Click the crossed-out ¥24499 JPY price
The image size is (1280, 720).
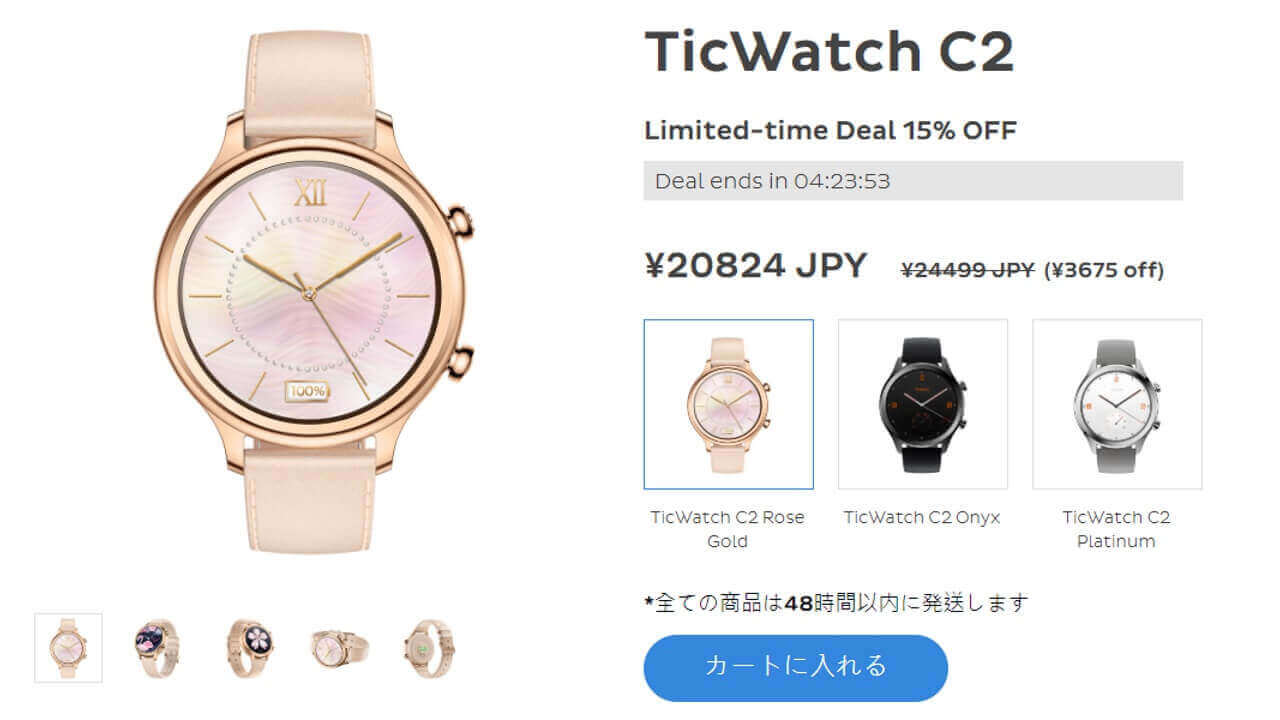pyautogui.click(x=967, y=269)
